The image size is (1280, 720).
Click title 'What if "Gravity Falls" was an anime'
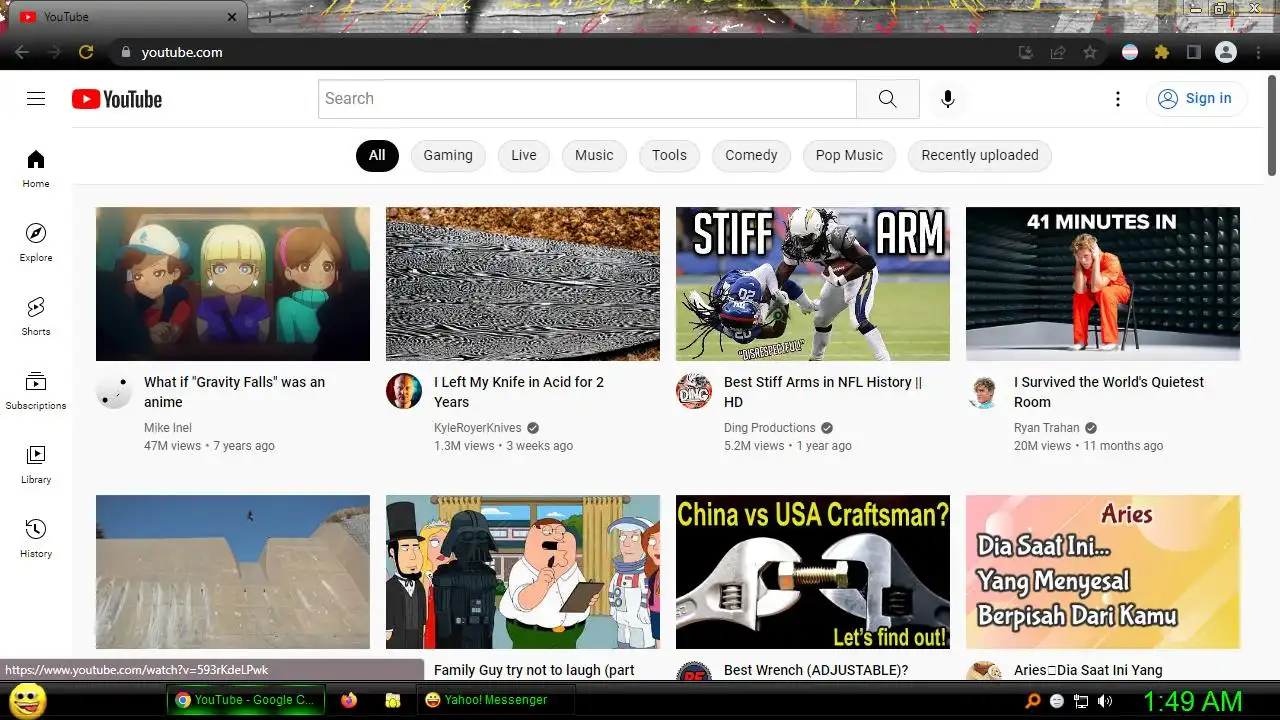[235, 392]
